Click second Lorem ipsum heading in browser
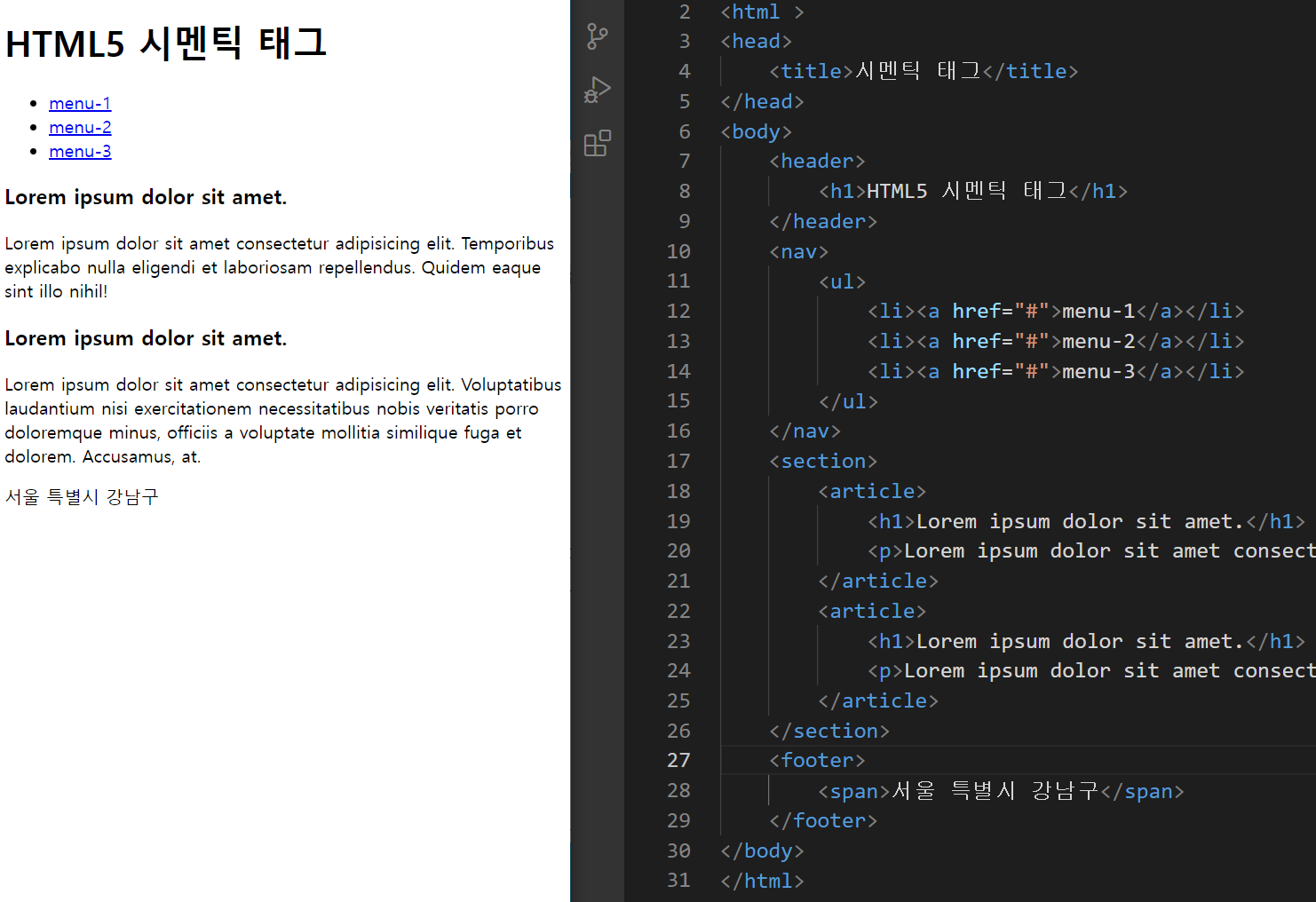This screenshot has width=1316, height=902. [x=146, y=338]
